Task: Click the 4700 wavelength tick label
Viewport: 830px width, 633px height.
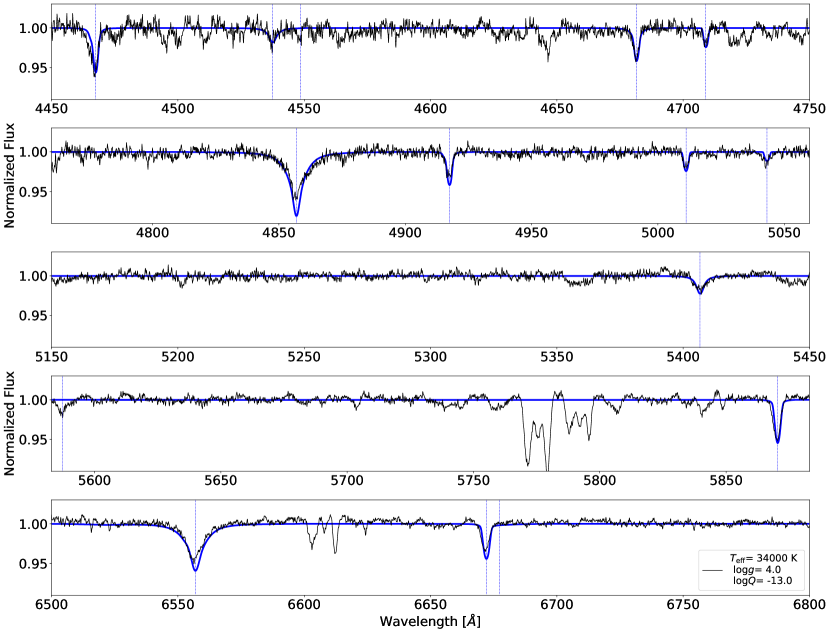Action: 683,108
